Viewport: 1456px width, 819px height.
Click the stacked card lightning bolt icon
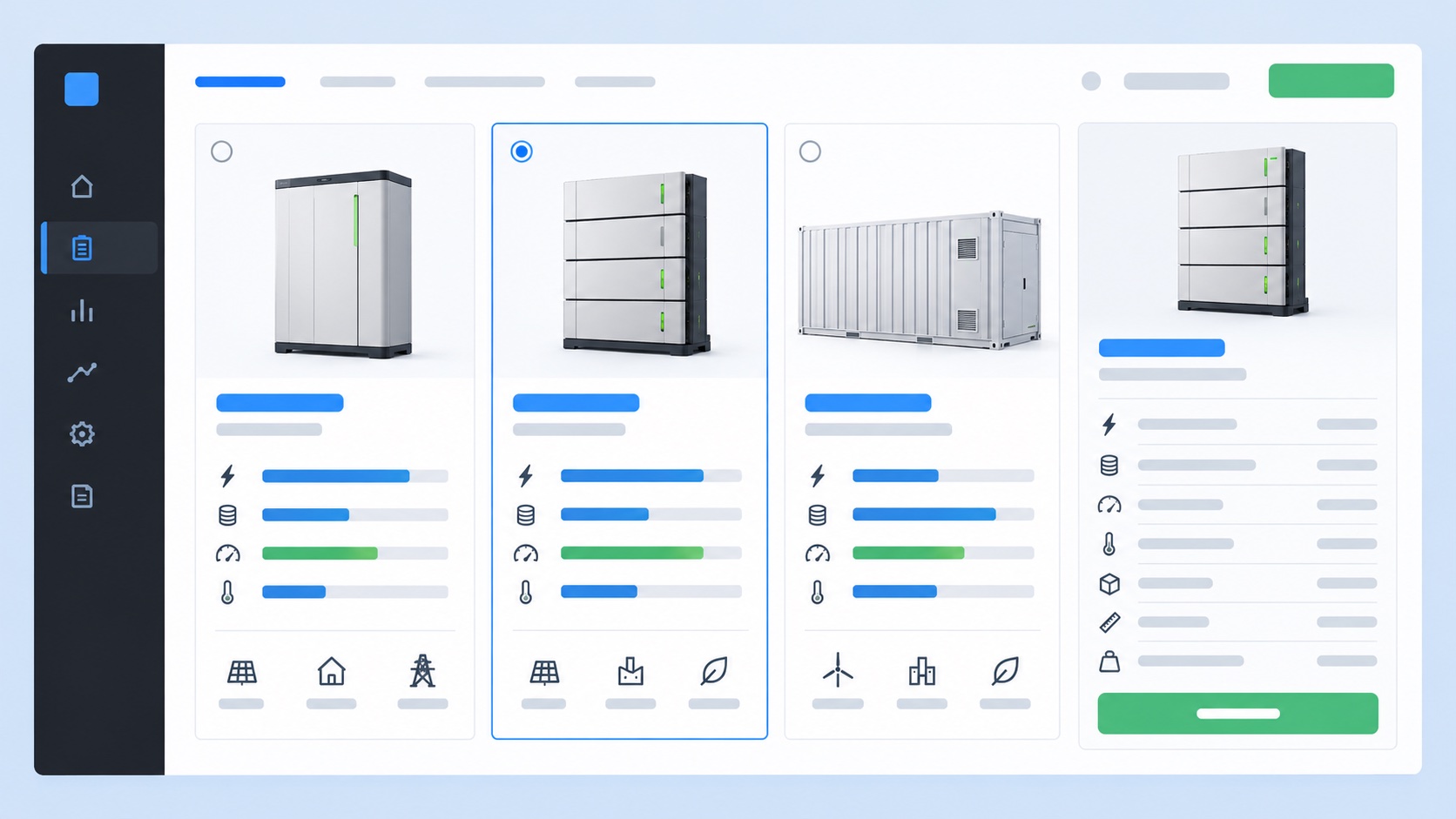525,476
